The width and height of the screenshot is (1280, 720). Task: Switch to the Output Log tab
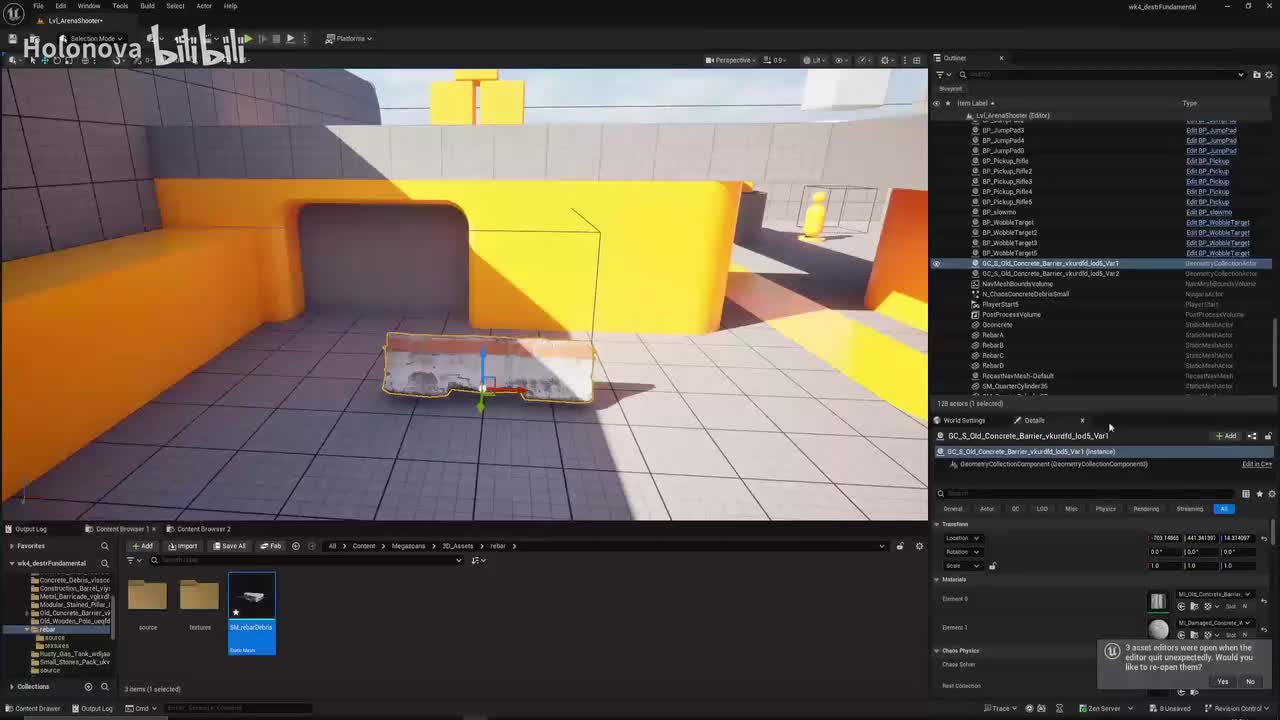click(30, 529)
